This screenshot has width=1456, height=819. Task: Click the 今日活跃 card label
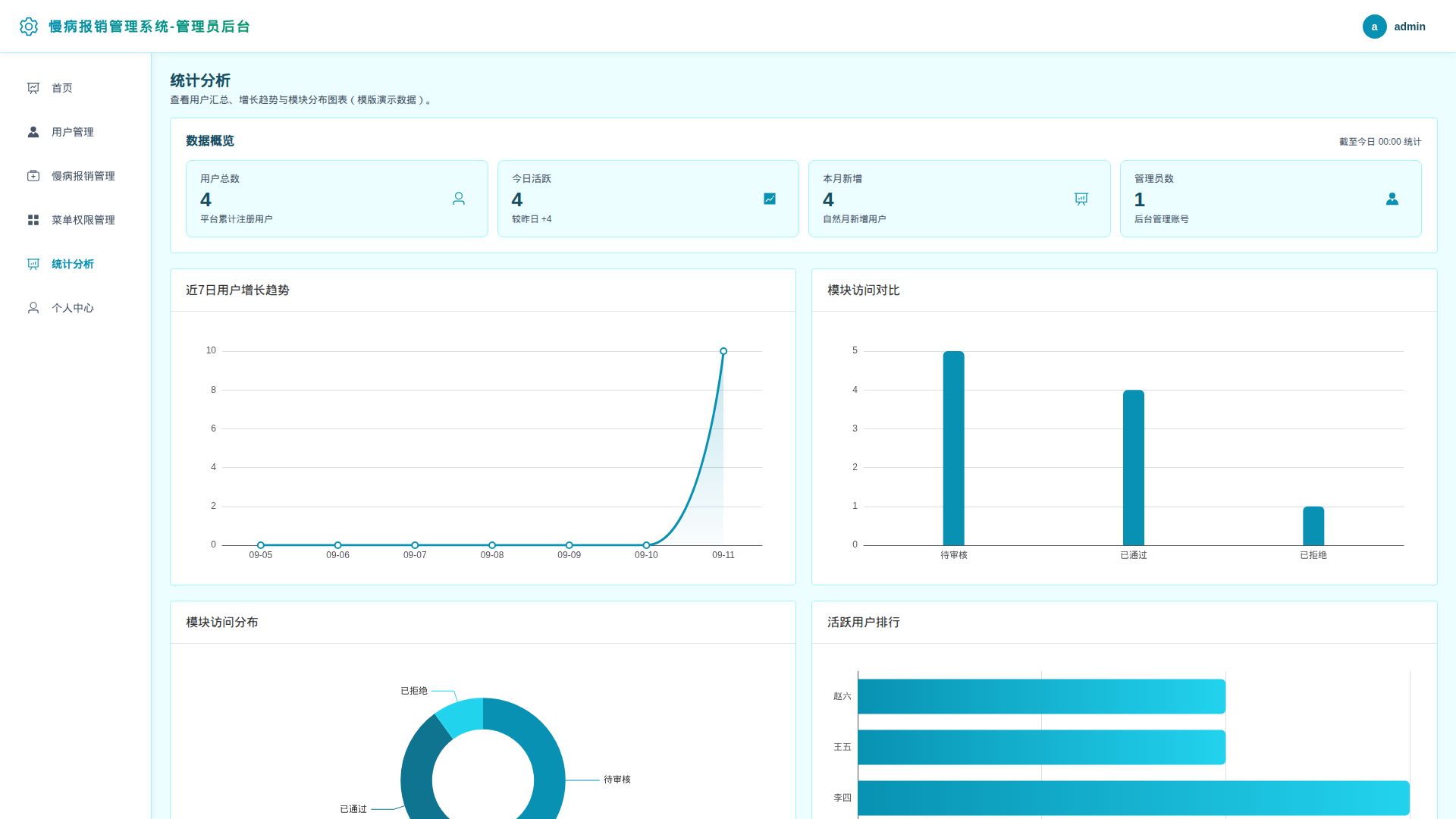(x=532, y=179)
